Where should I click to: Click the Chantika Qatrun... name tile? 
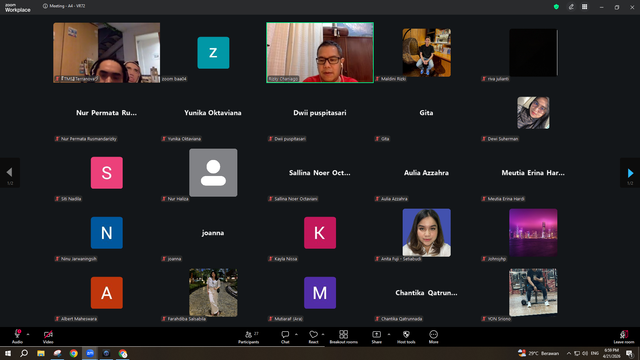coord(426,293)
